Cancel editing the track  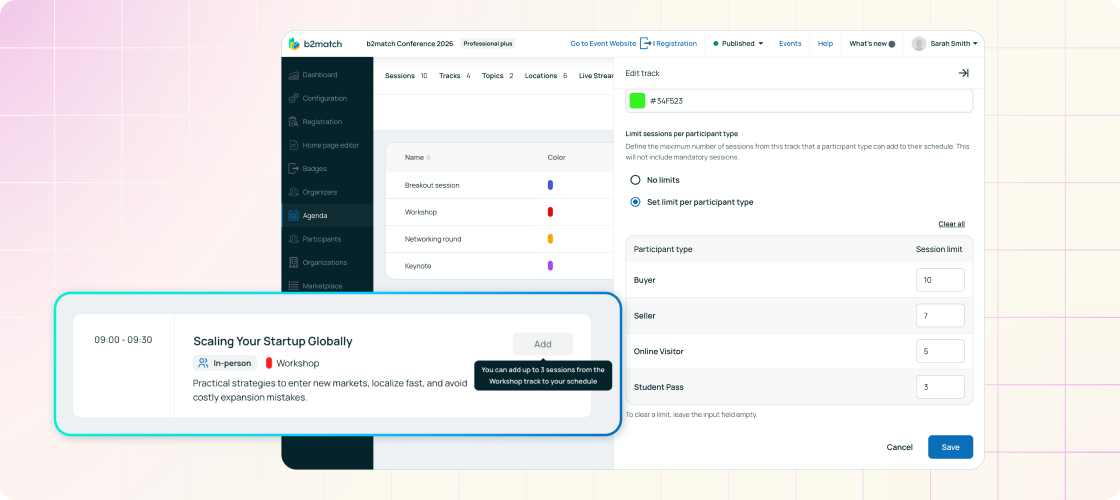click(x=899, y=447)
